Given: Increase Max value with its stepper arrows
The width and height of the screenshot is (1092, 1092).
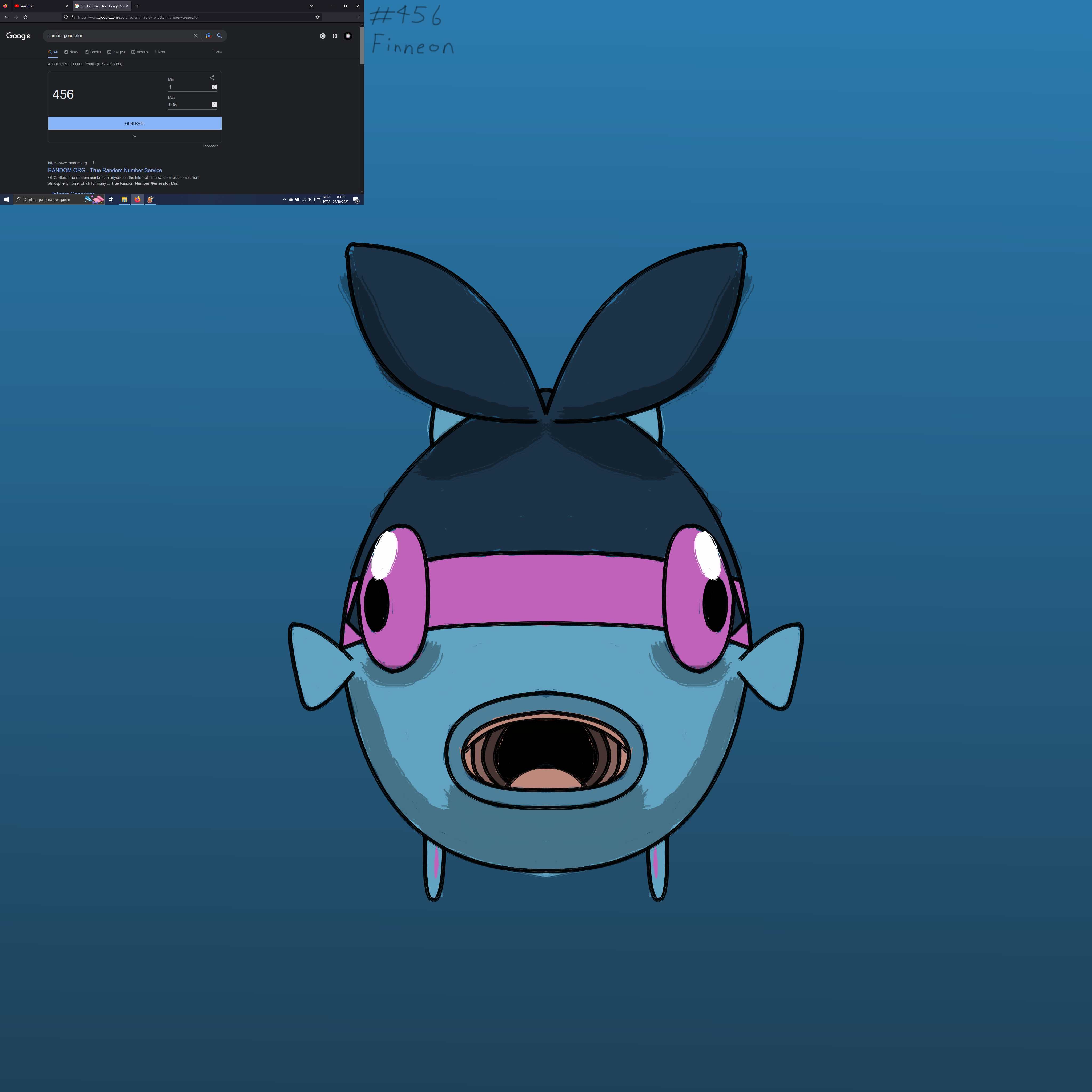Looking at the screenshot, I should [214, 104].
